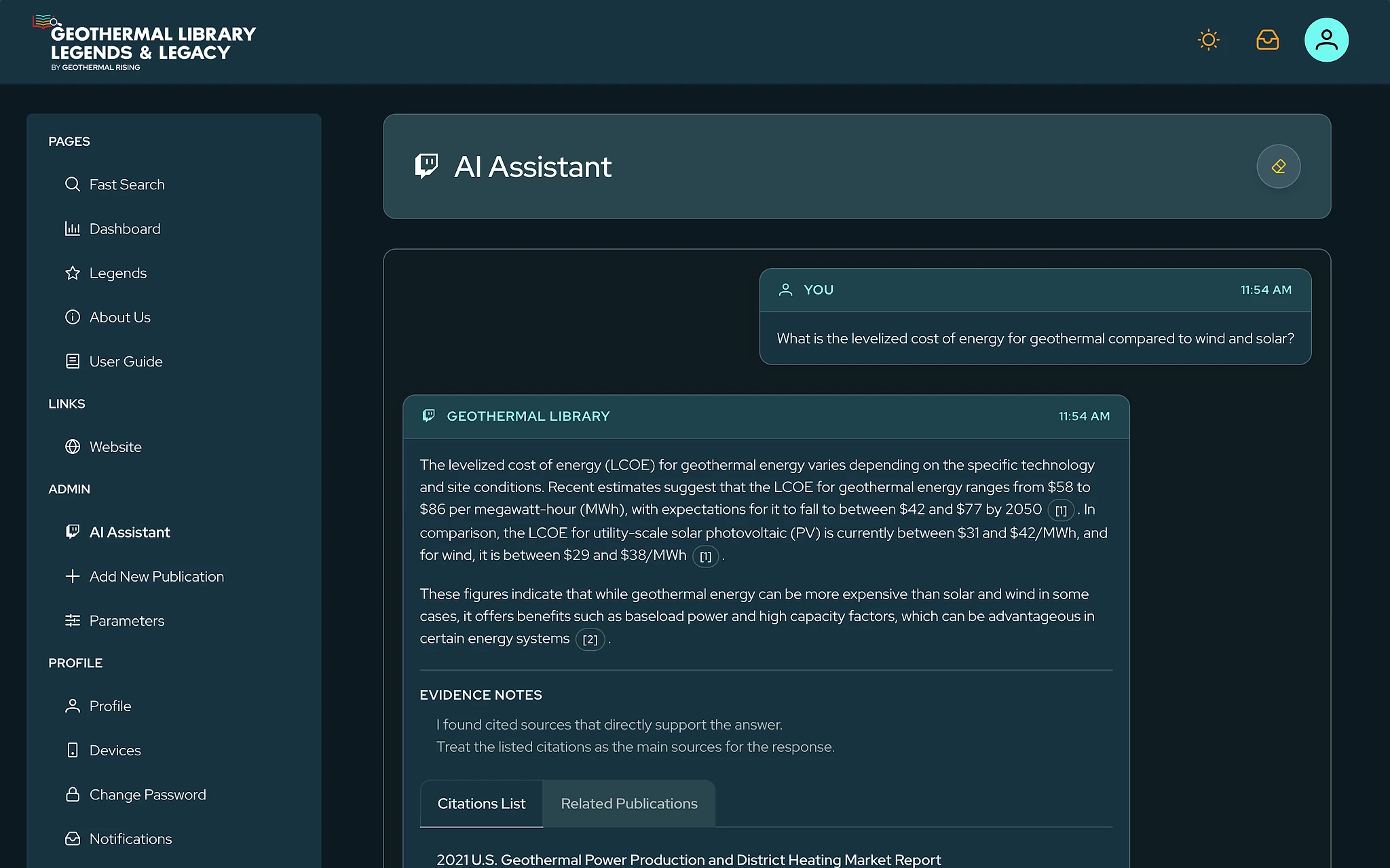Click the Notifications inbox icon in sidebar
The height and width of the screenshot is (868, 1390).
click(73, 839)
